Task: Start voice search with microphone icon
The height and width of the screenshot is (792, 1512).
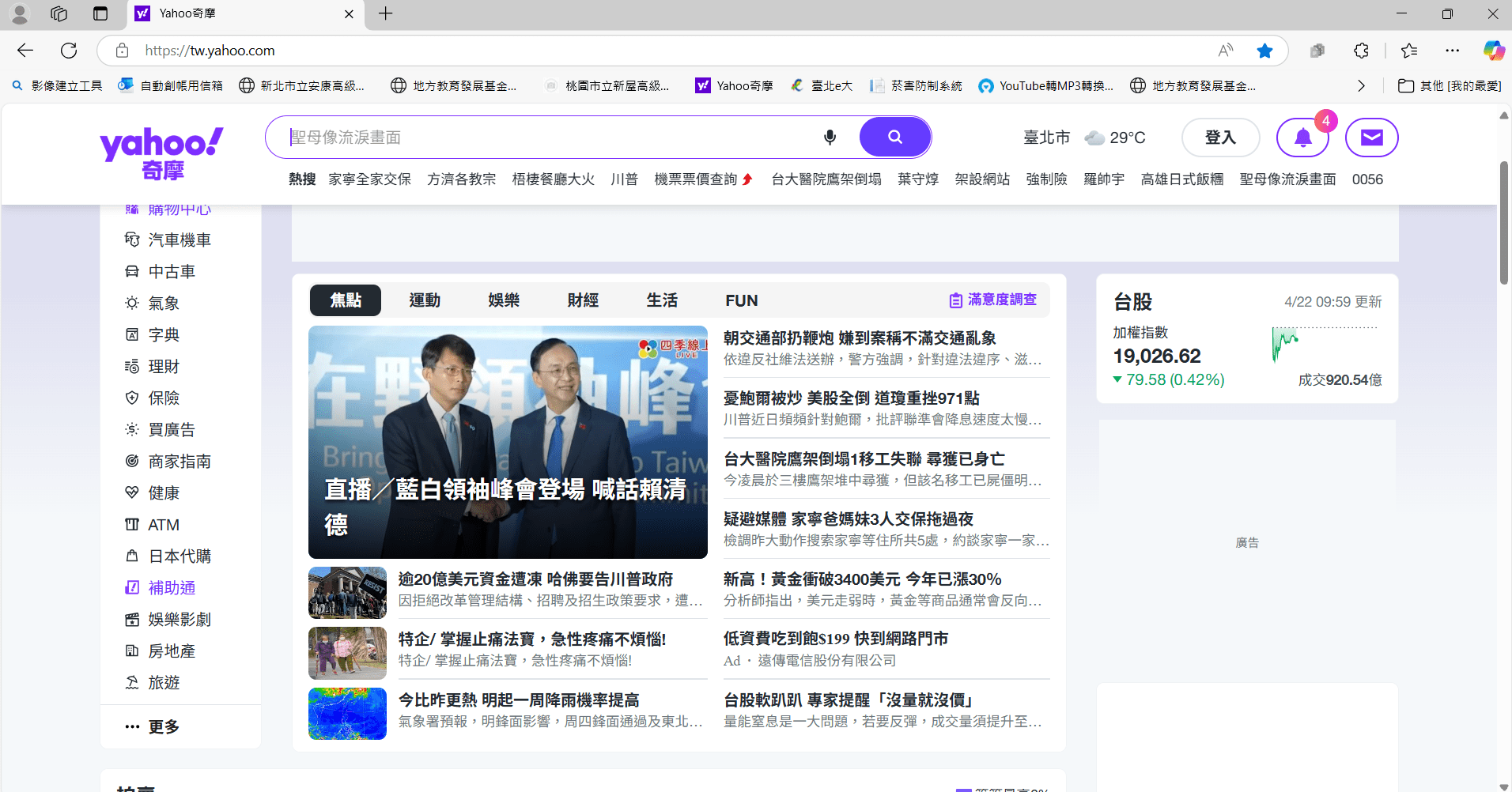Action: coord(830,138)
